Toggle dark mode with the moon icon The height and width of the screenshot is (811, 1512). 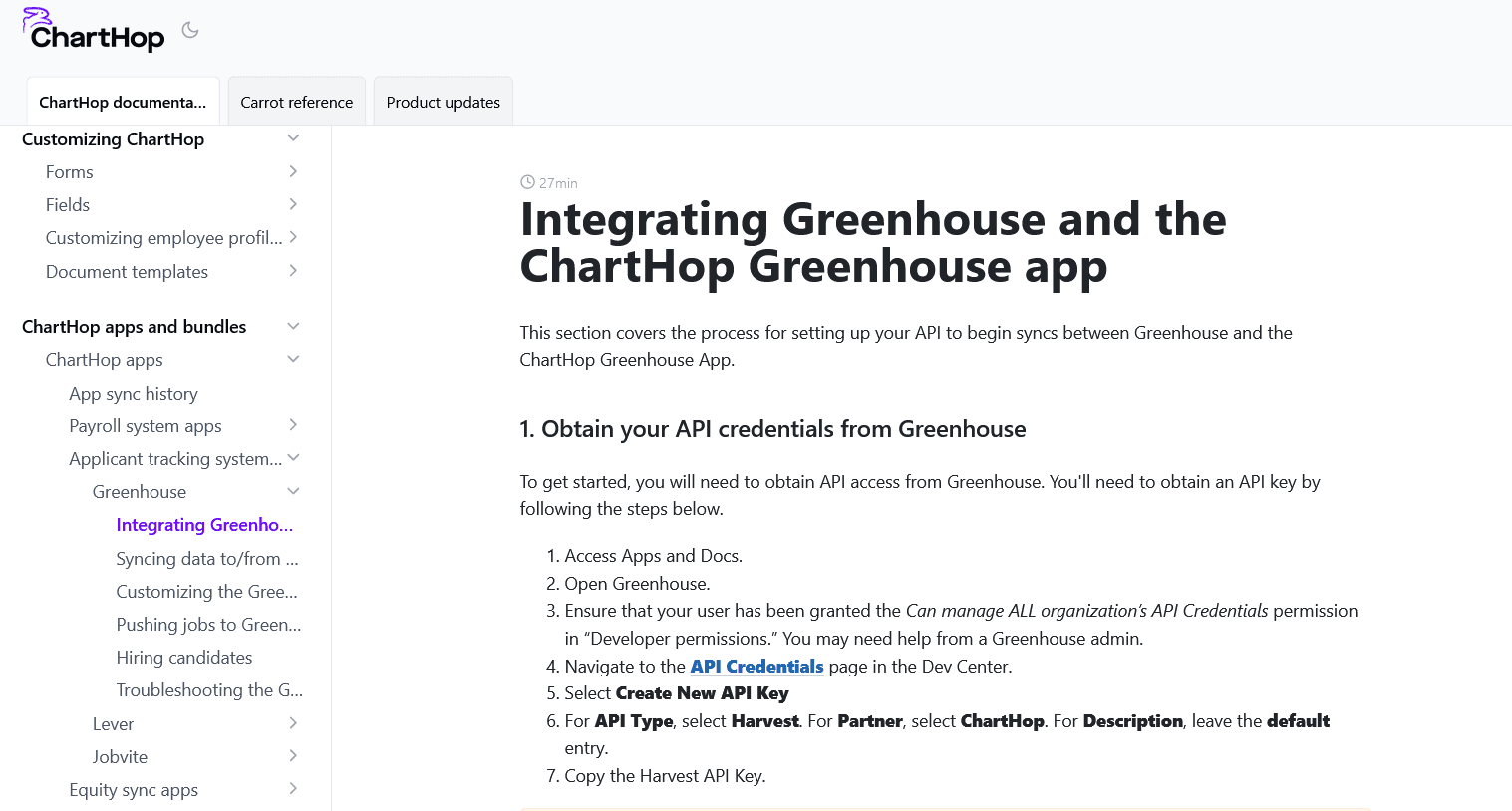tap(190, 31)
